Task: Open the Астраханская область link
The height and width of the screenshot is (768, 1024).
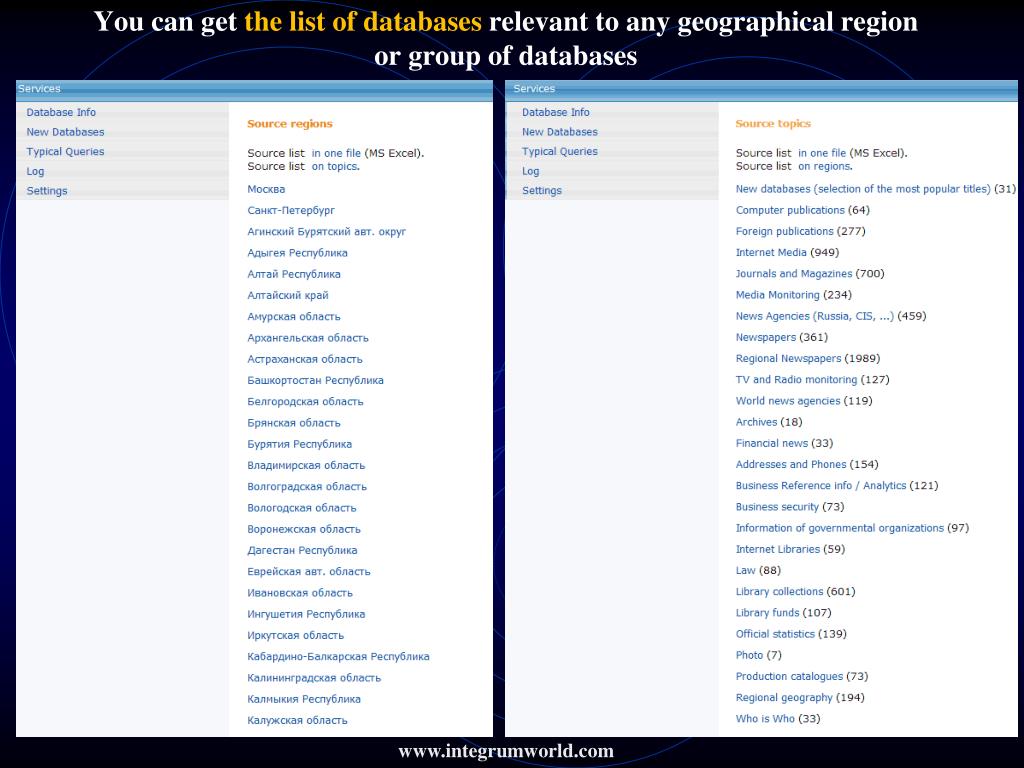Action: (304, 359)
